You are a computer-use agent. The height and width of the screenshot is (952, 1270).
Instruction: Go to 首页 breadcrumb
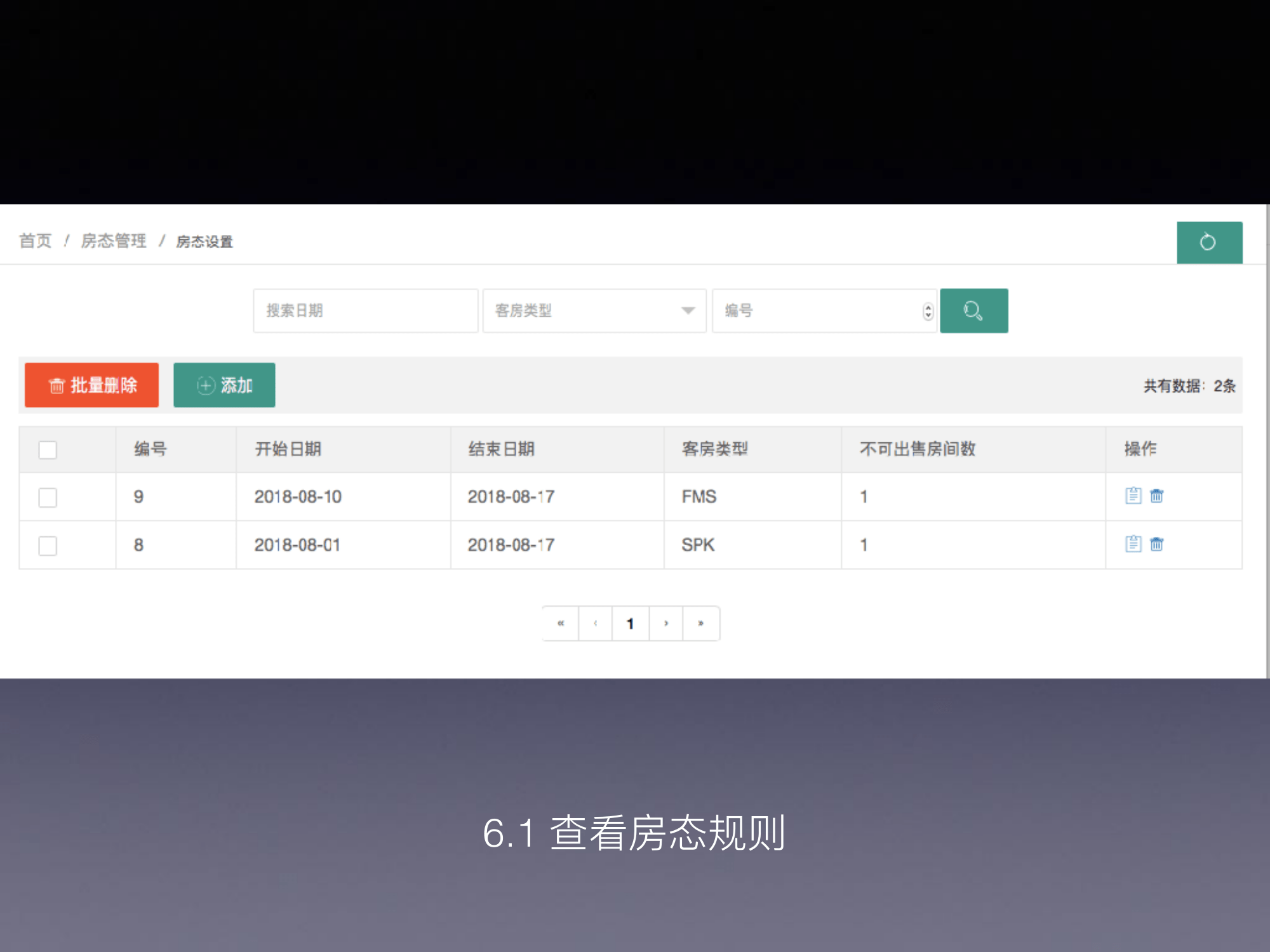pyautogui.click(x=36, y=241)
